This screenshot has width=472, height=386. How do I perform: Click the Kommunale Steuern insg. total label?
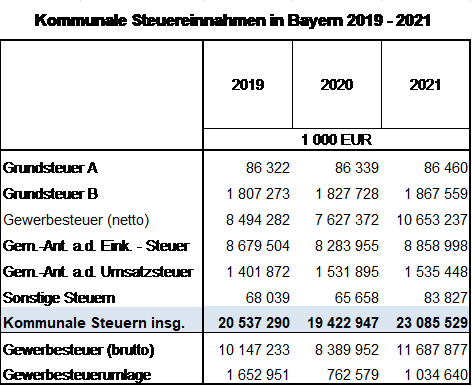click(94, 323)
